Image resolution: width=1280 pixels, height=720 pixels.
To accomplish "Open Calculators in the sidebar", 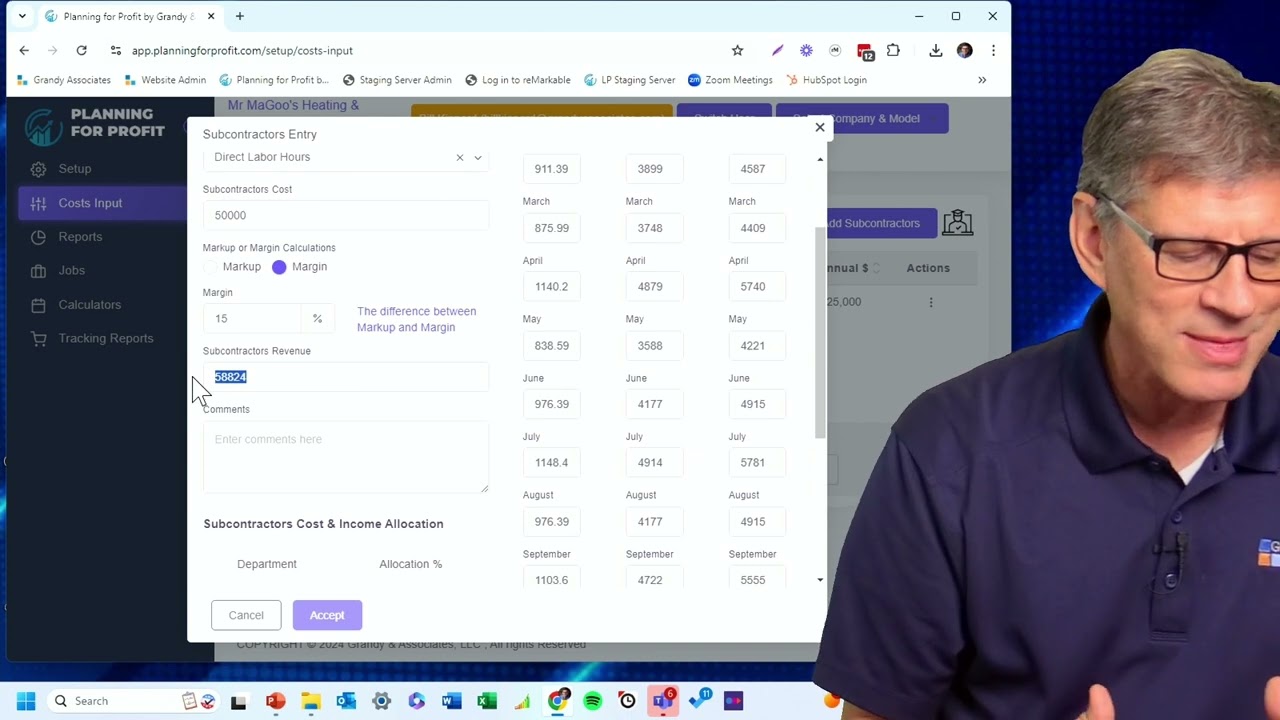I will pos(90,305).
